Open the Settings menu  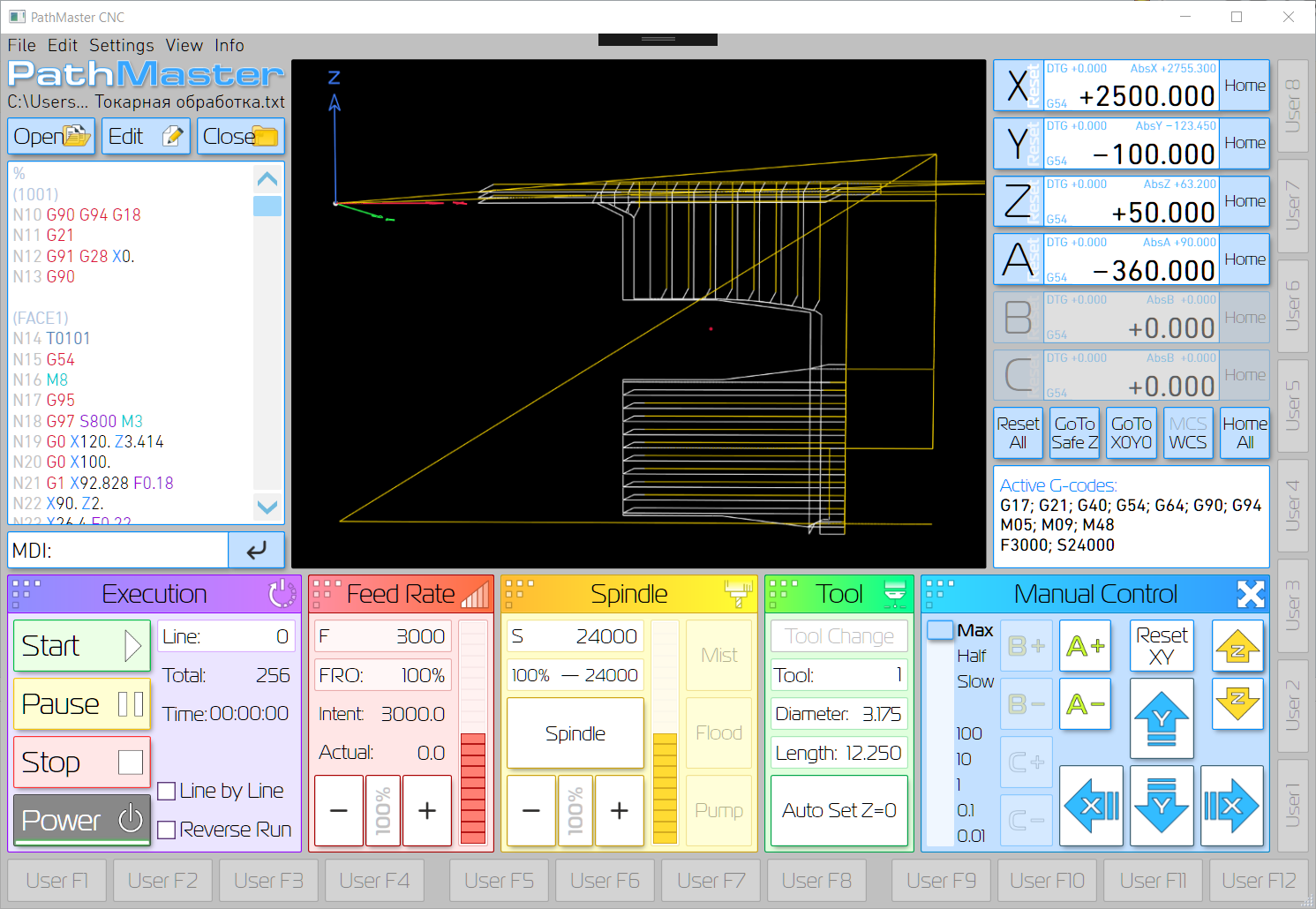(x=122, y=45)
